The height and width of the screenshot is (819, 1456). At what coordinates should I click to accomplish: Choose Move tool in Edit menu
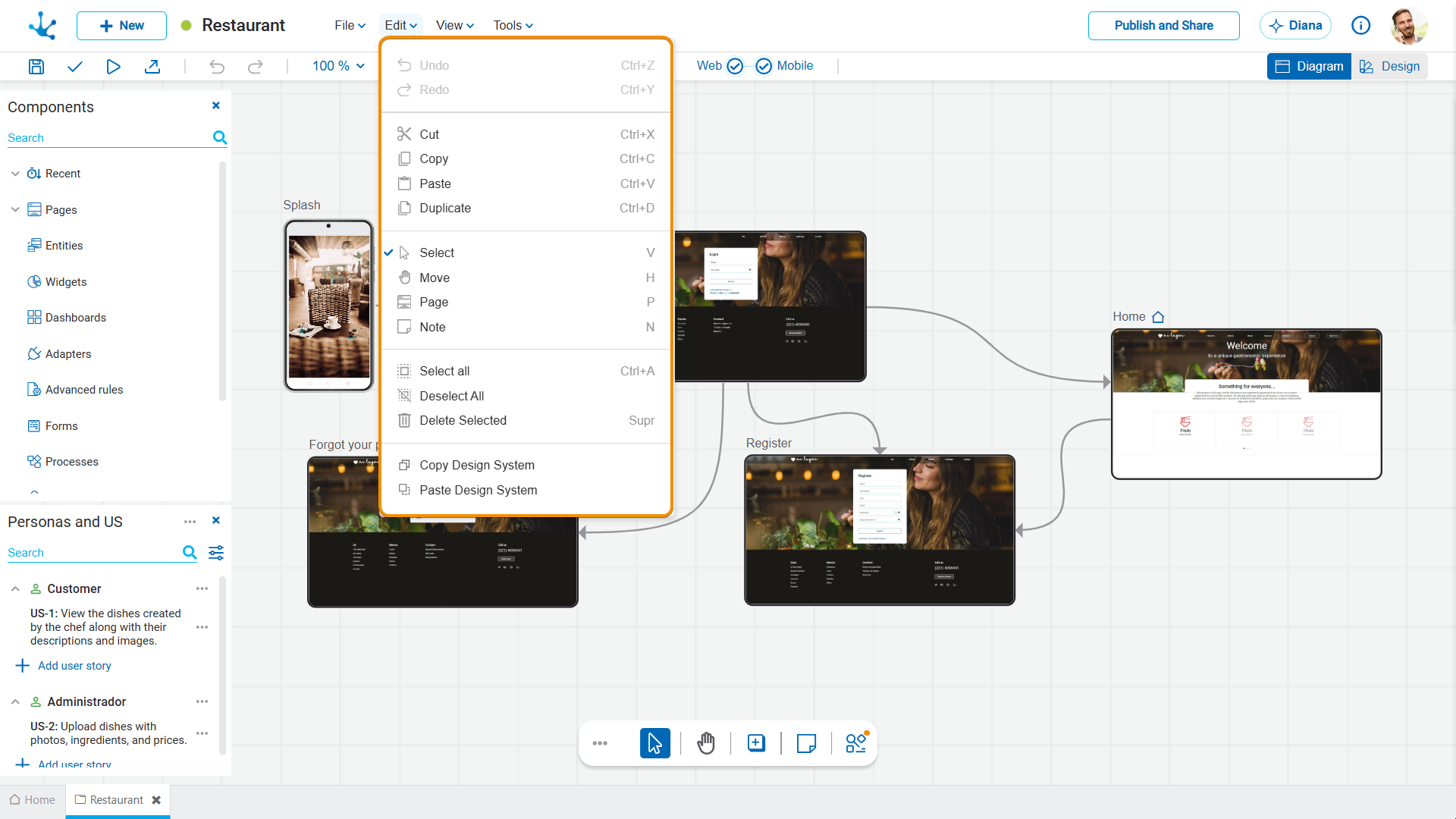(526, 278)
